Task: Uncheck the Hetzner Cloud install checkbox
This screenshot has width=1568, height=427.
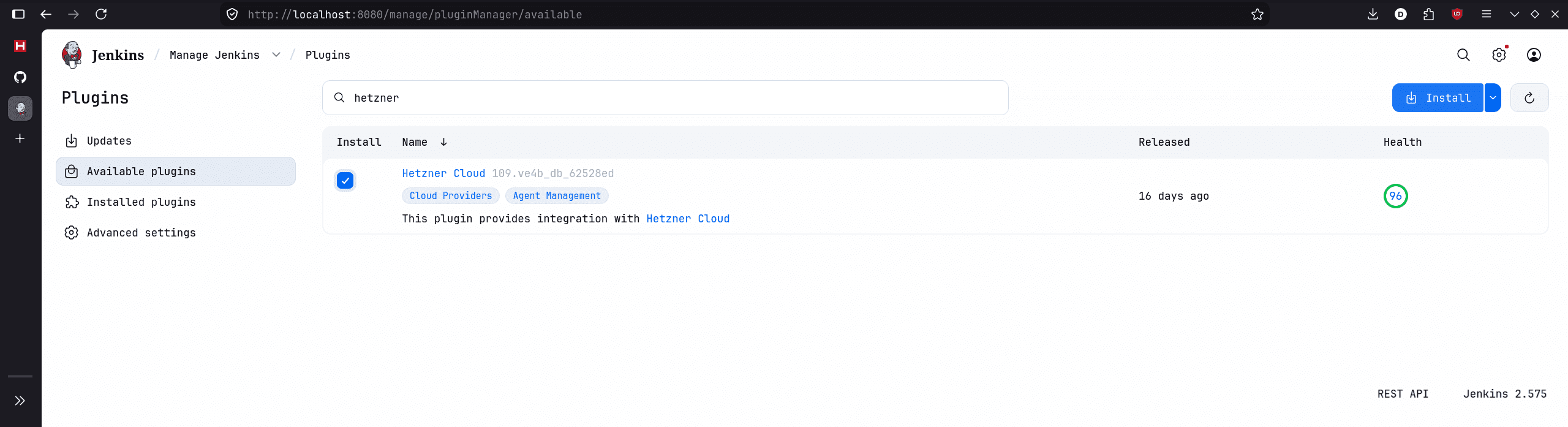Action: [x=345, y=181]
